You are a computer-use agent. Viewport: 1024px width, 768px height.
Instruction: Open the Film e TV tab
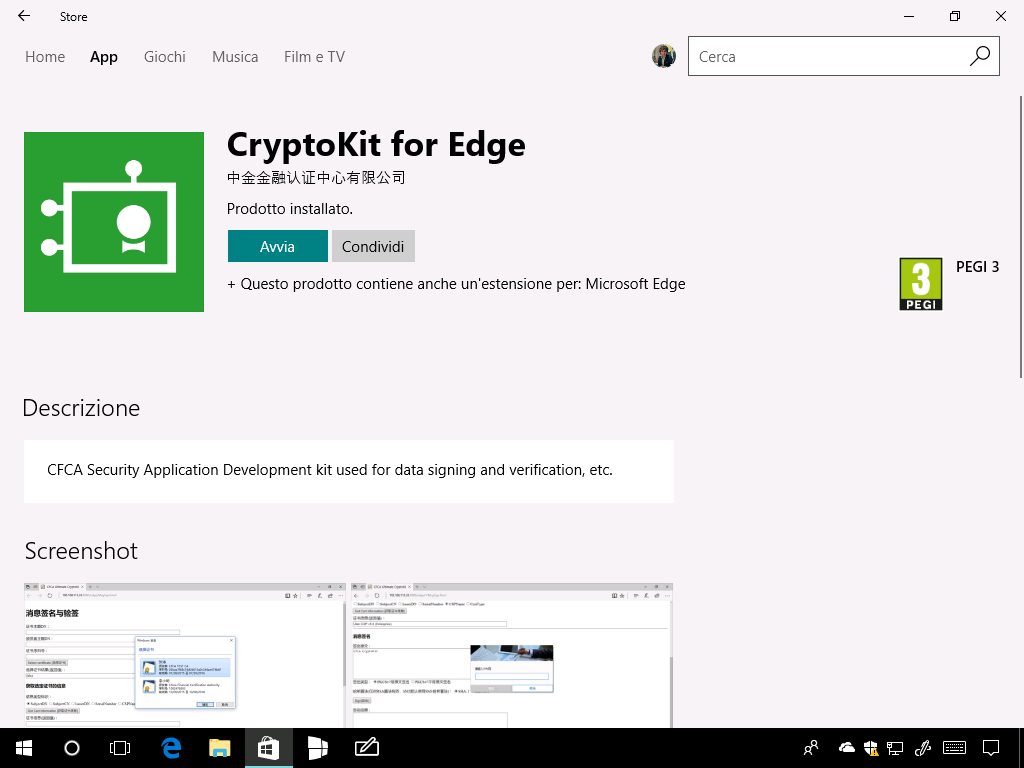314,57
